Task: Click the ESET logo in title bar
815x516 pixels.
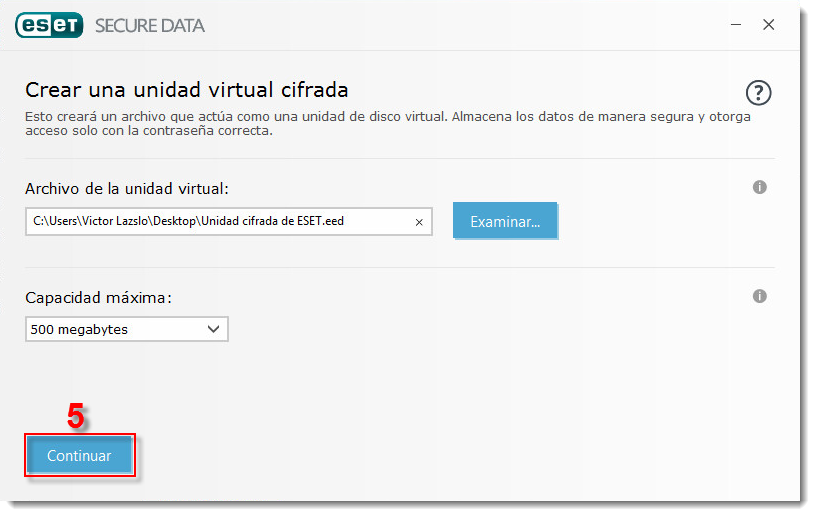Action: coord(49,25)
